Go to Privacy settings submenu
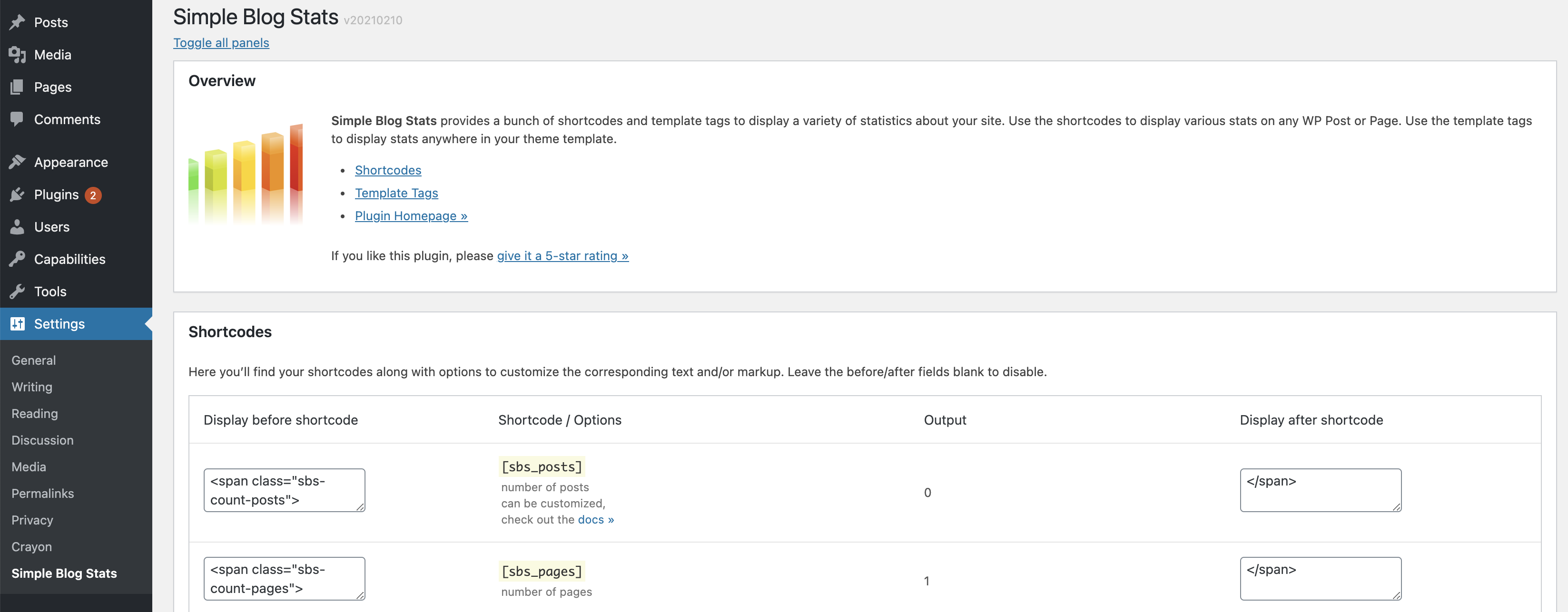Screen dimensions: 1568x612 (x=32, y=520)
